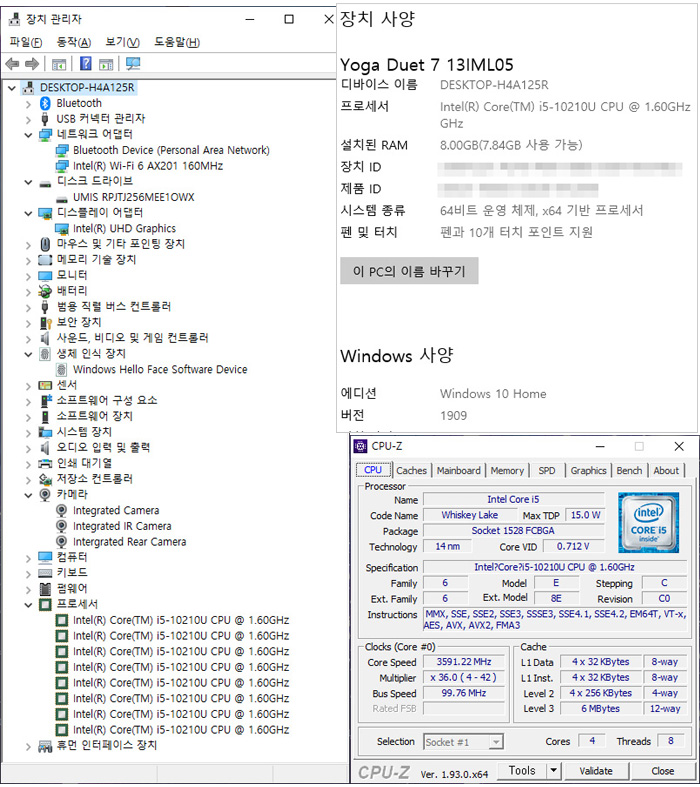
Task: Open the 파일(F) menu
Action: point(26,42)
